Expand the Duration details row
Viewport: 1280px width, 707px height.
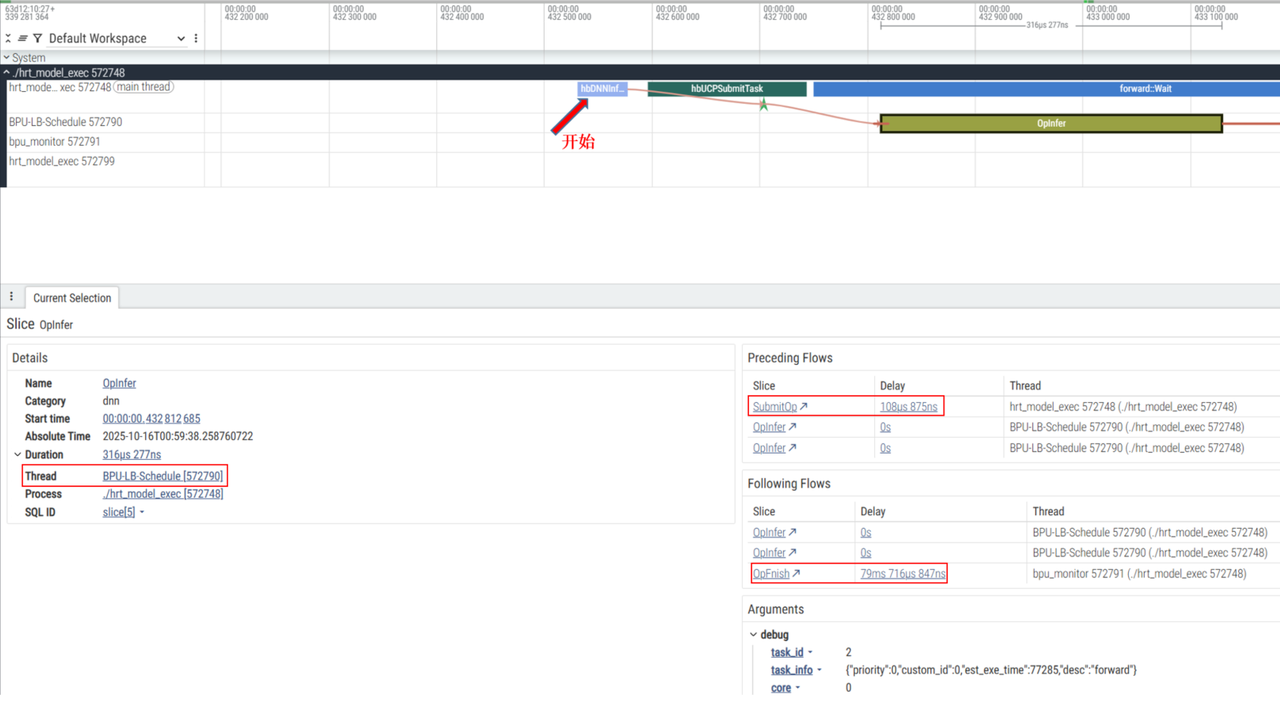point(17,455)
